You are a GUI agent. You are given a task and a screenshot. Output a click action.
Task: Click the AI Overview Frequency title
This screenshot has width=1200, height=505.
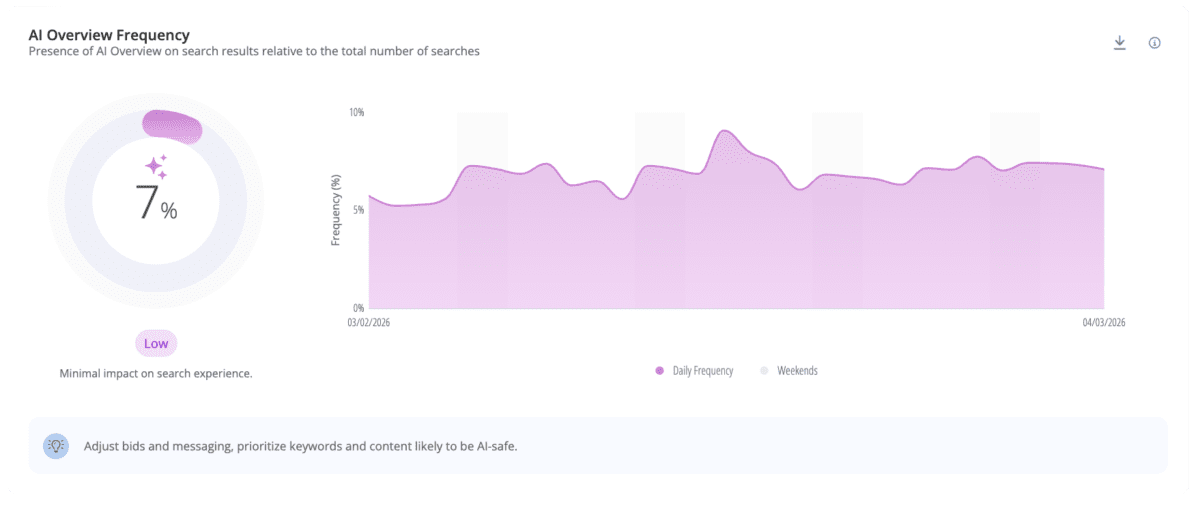(109, 35)
